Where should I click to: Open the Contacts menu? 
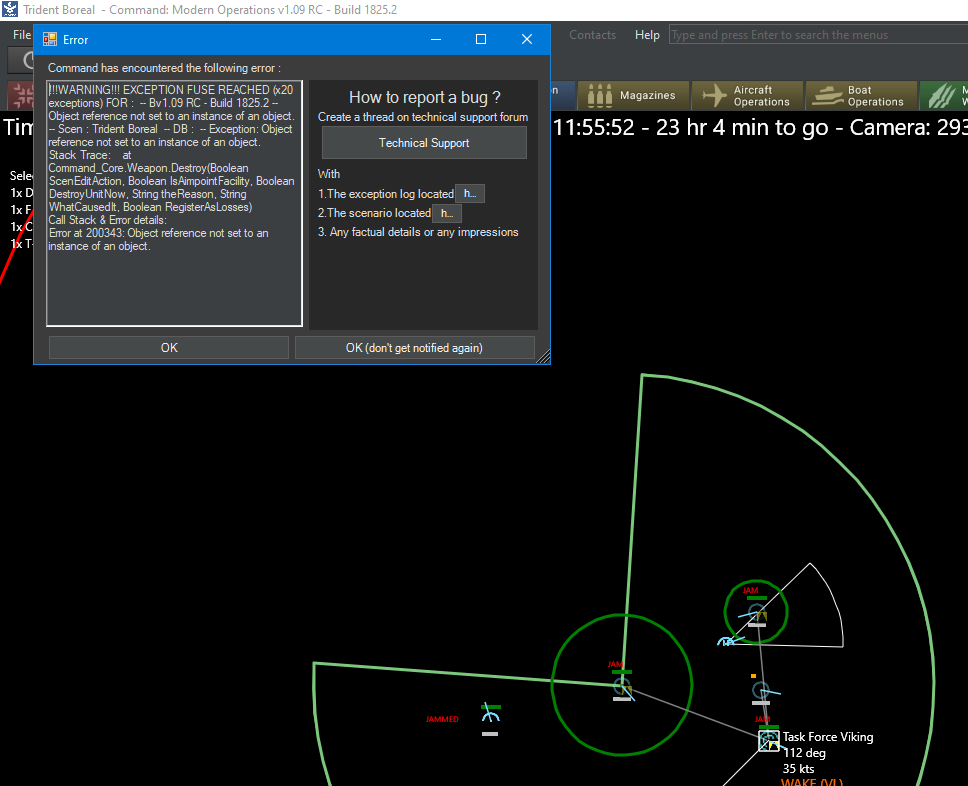point(592,35)
